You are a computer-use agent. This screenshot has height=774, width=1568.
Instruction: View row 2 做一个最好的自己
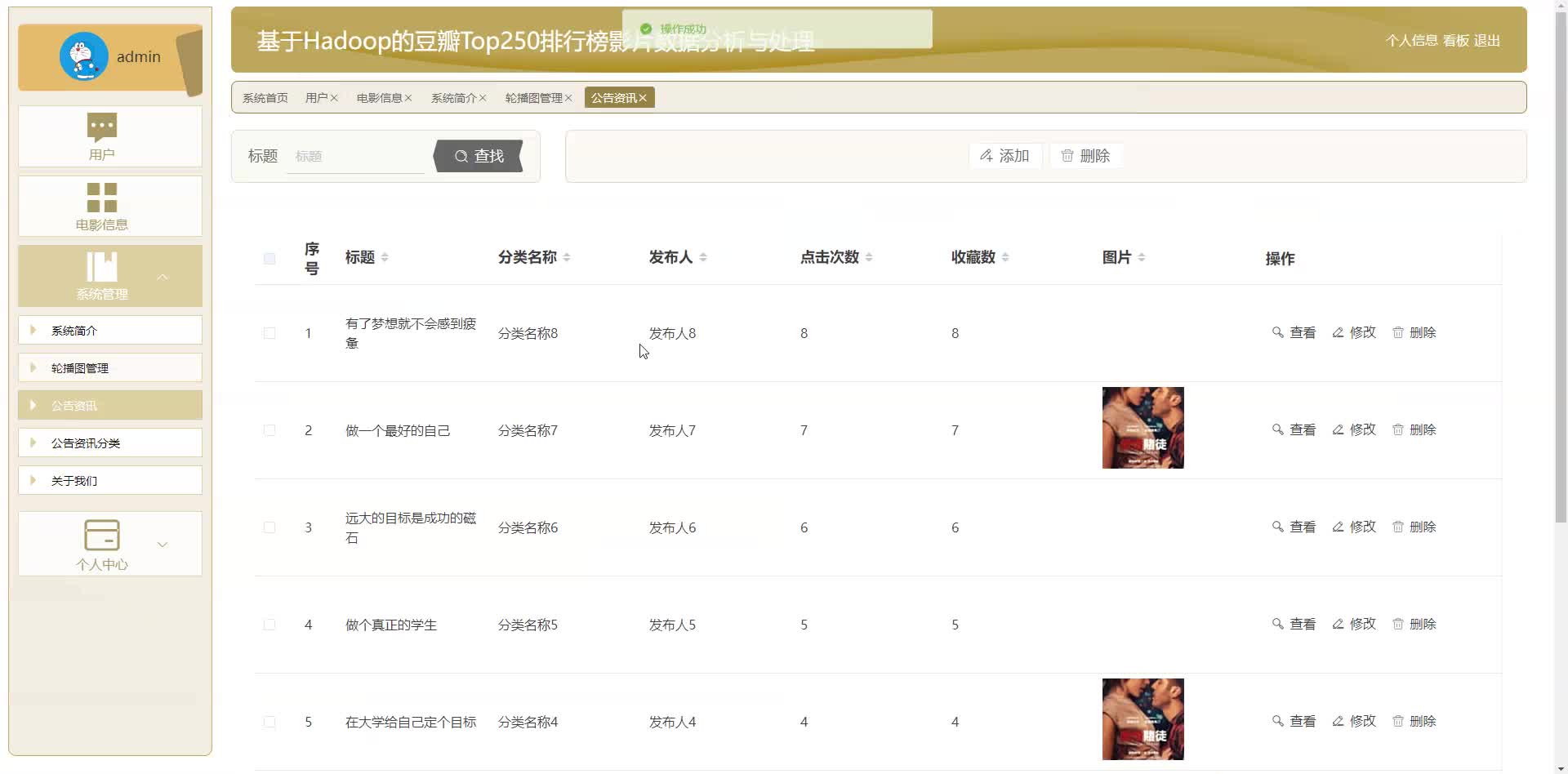(1294, 429)
